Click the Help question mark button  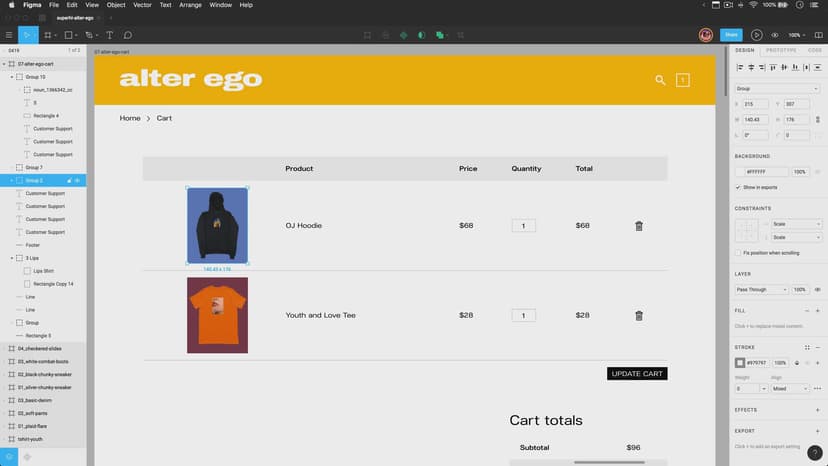coord(814,453)
